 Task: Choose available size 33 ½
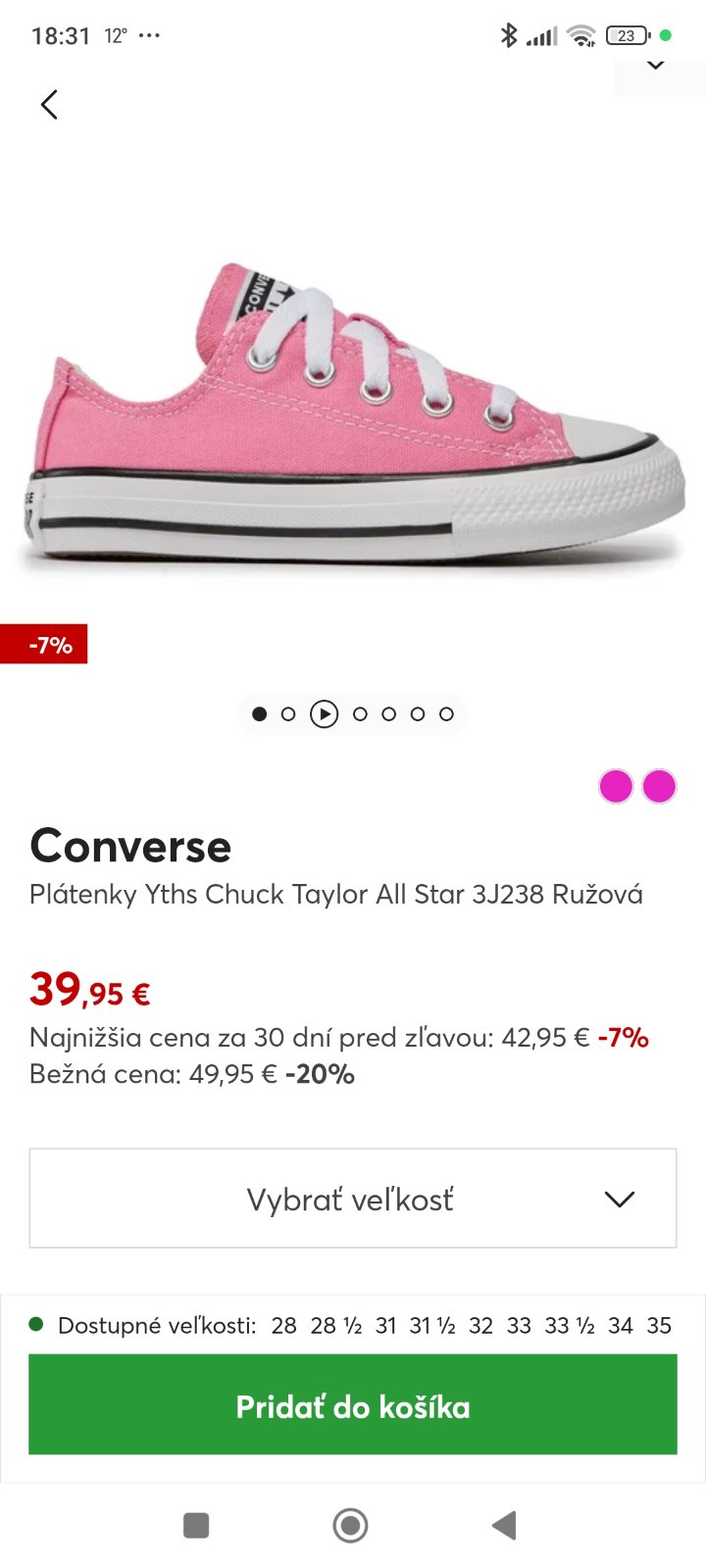(570, 1326)
